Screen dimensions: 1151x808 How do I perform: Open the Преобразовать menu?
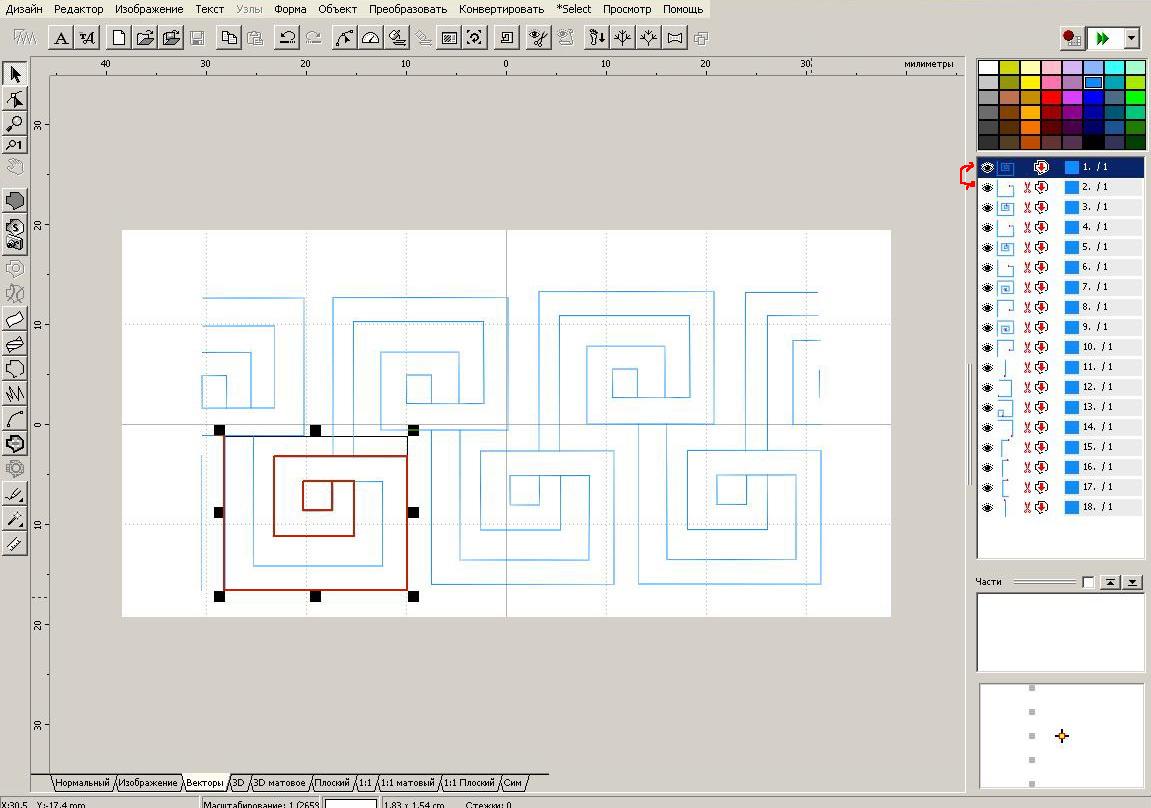407,9
